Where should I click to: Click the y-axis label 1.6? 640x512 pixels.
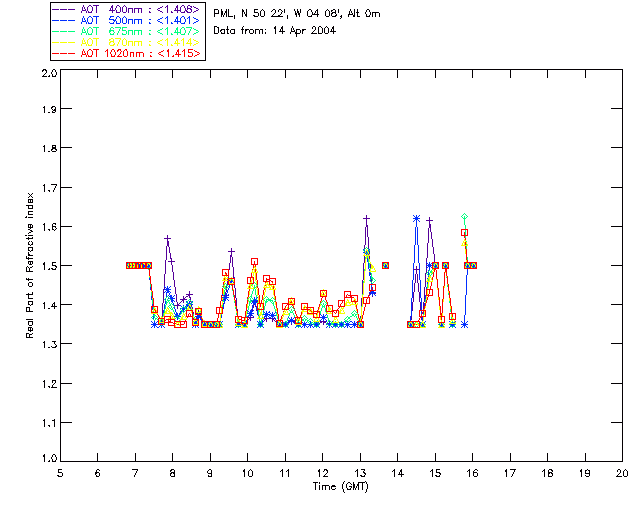click(49, 227)
